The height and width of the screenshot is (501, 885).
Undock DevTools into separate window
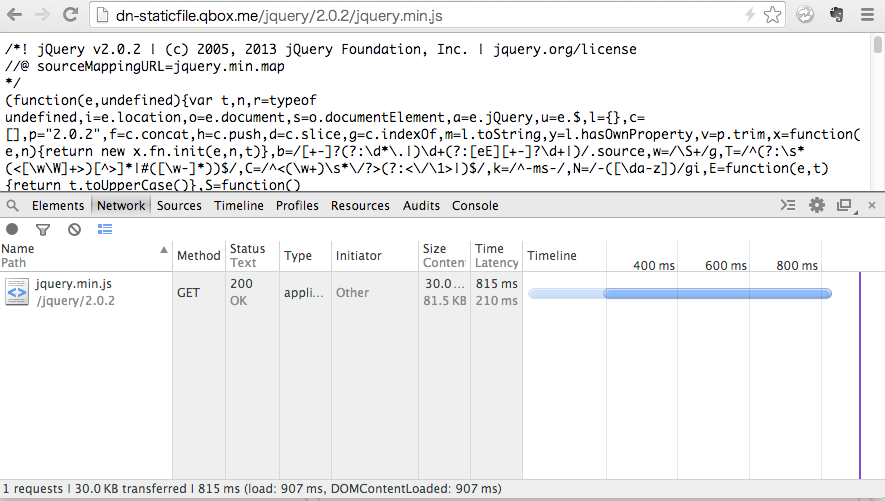tap(845, 206)
